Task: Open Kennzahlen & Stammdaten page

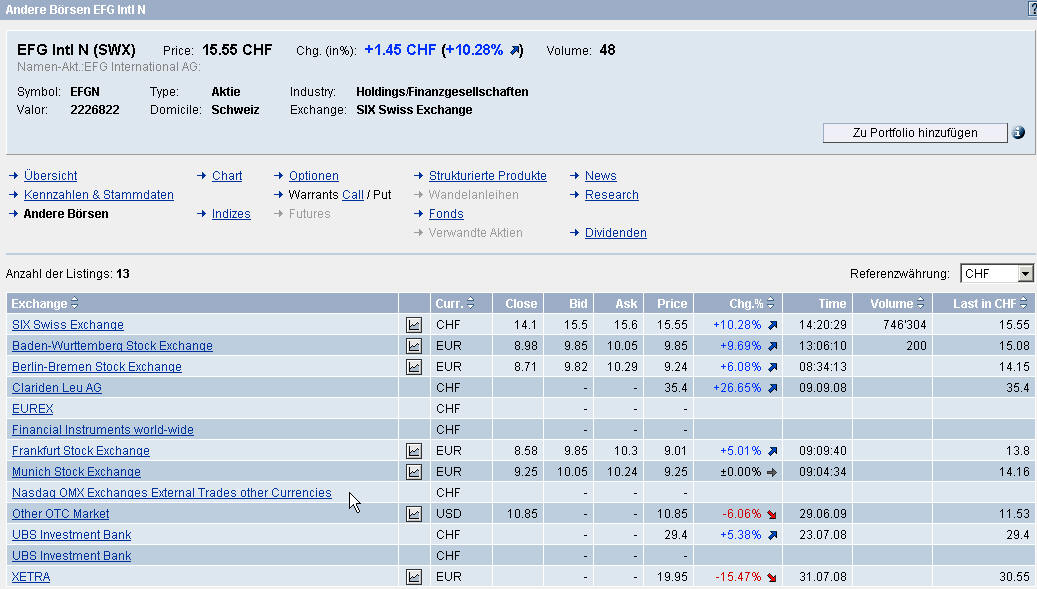Action: [99, 195]
